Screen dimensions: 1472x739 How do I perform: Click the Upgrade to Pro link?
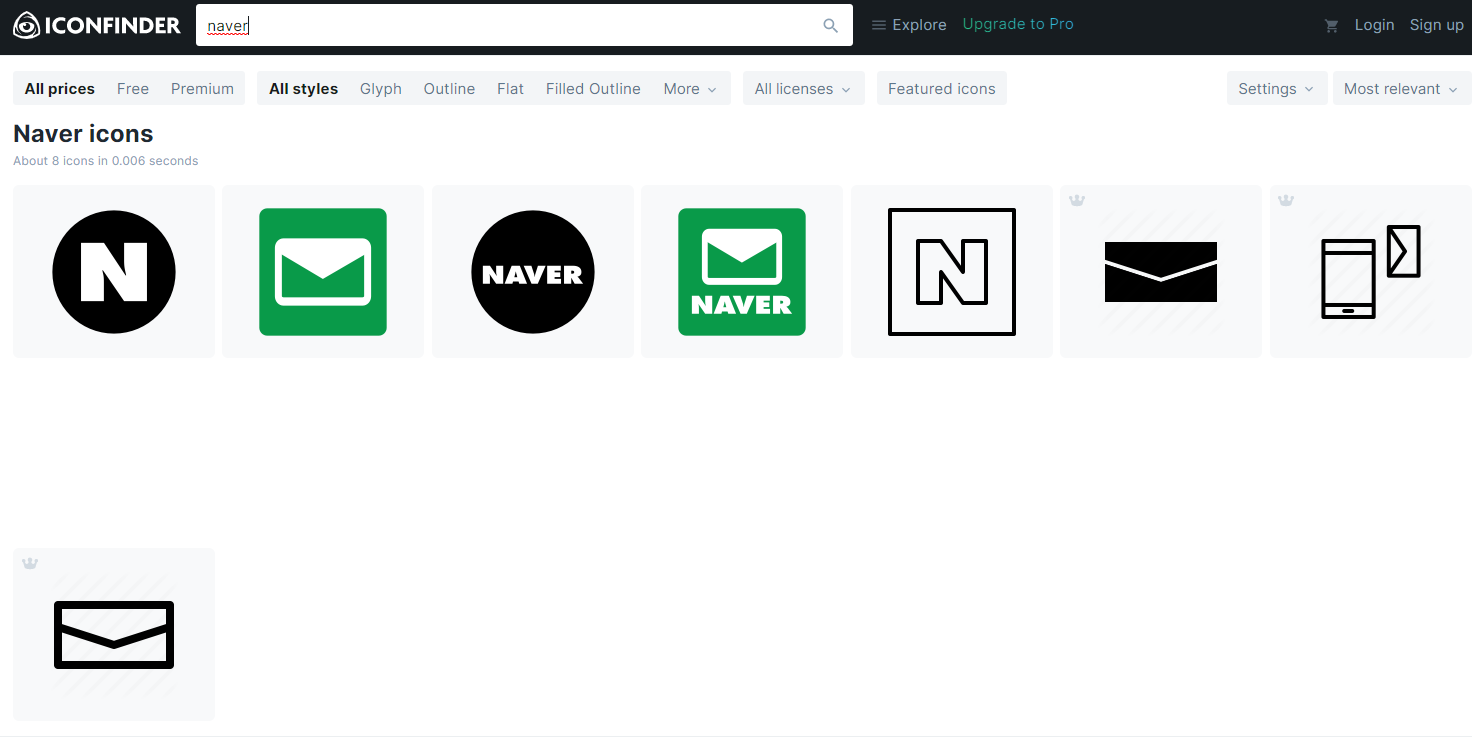[x=1018, y=24]
